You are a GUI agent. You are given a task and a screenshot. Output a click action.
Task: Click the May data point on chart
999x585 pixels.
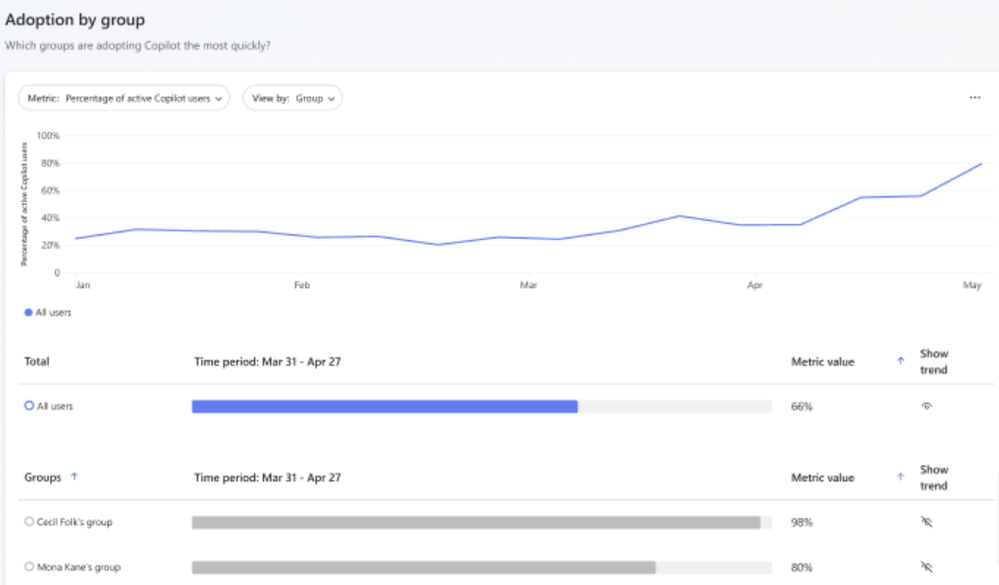(x=980, y=164)
